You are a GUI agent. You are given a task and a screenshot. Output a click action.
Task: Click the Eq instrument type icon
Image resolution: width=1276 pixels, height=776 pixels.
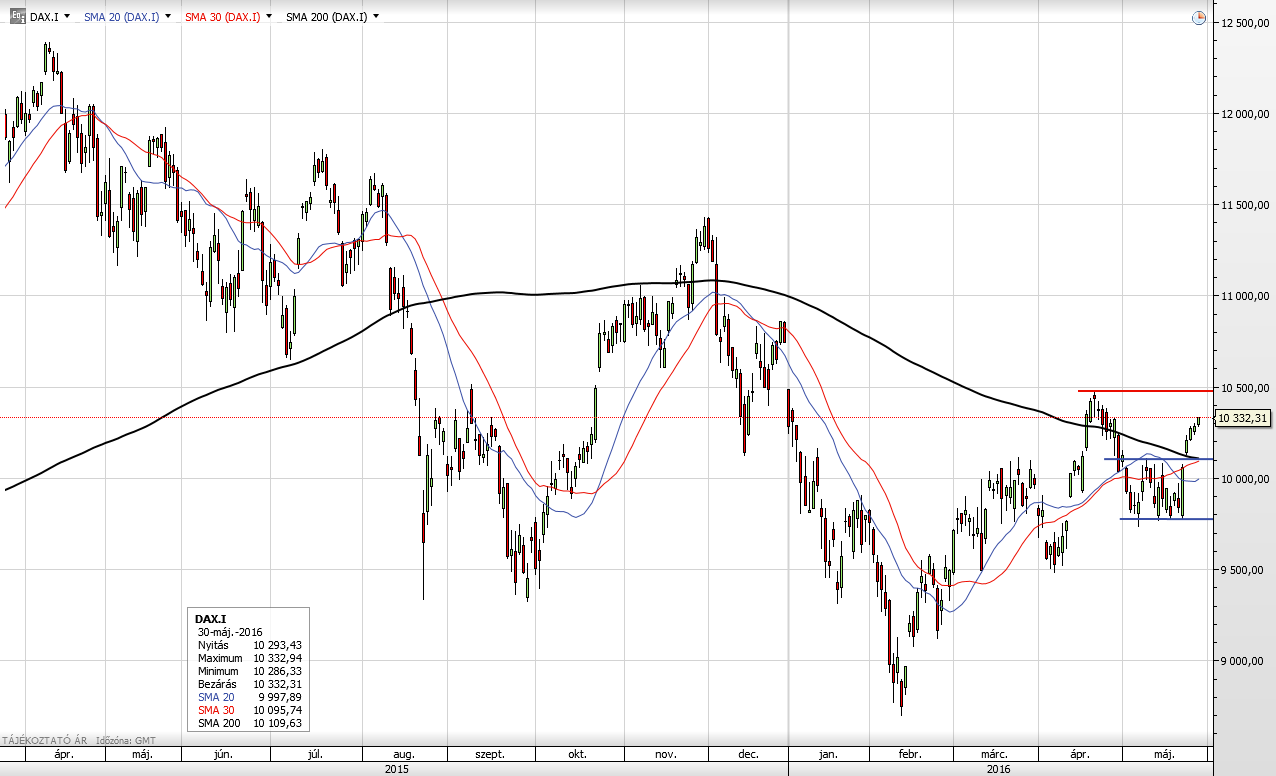click(17, 16)
